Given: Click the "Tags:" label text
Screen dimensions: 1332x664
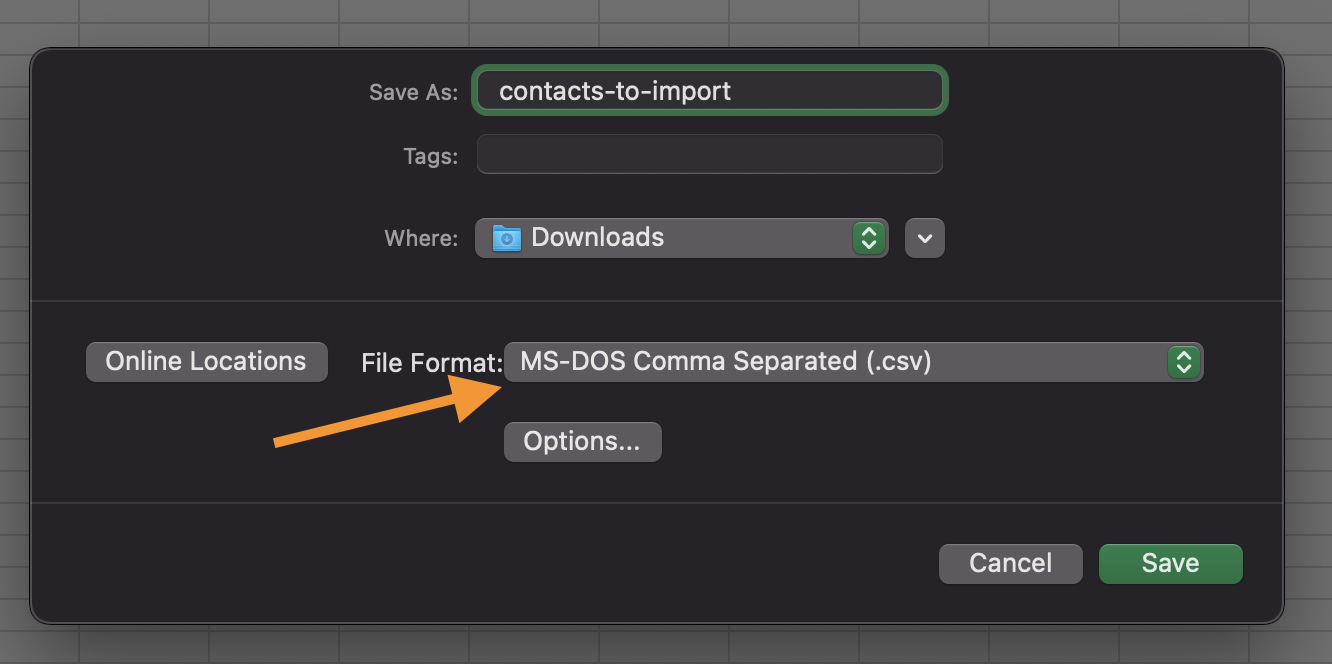Looking at the screenshot, I should point(430,156).
